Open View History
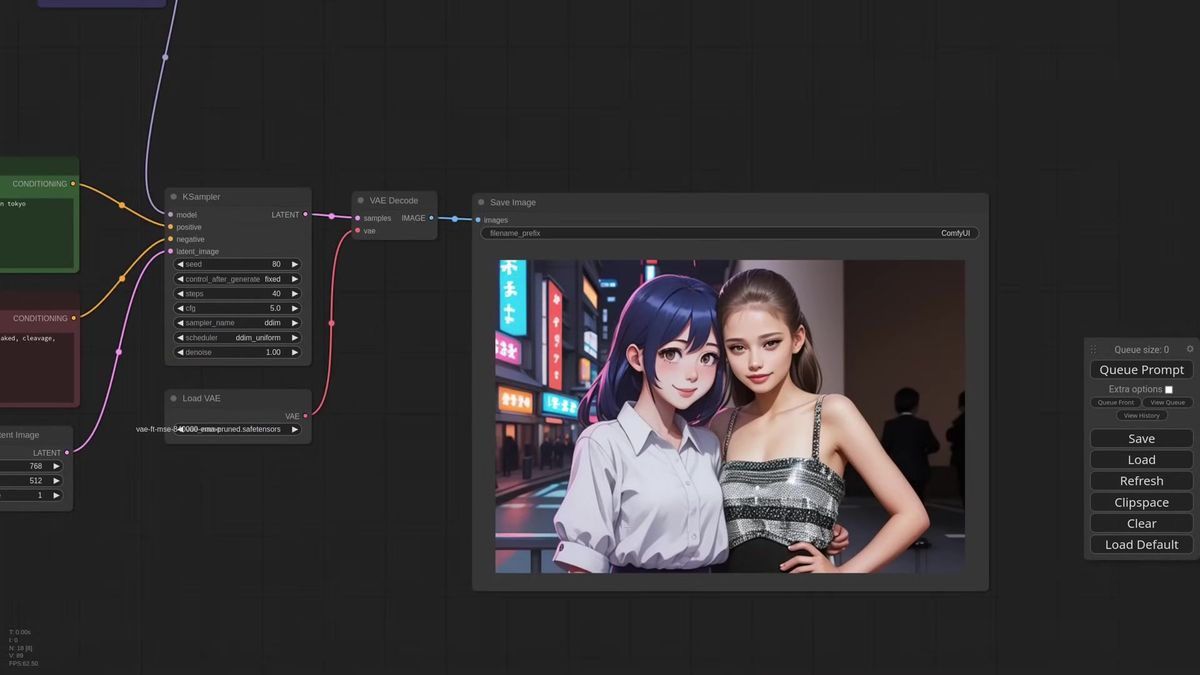Viewport: 1200px width, 675px height. tap(1141, 415)
